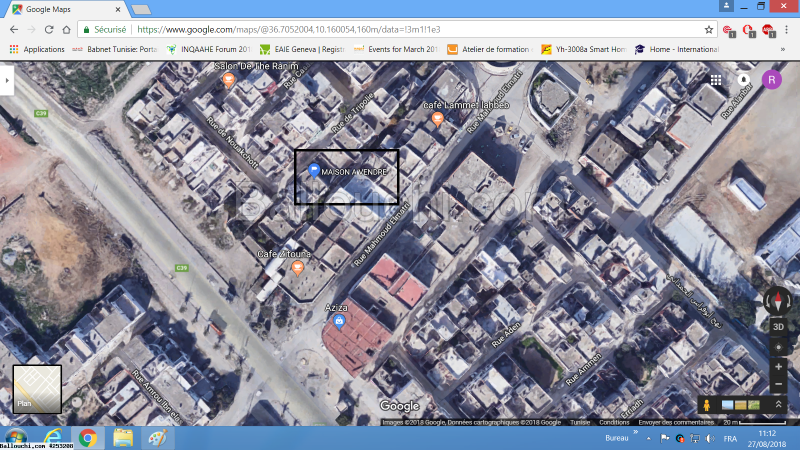Zoom in on the map
800x450 pixels.
point(778,367)
